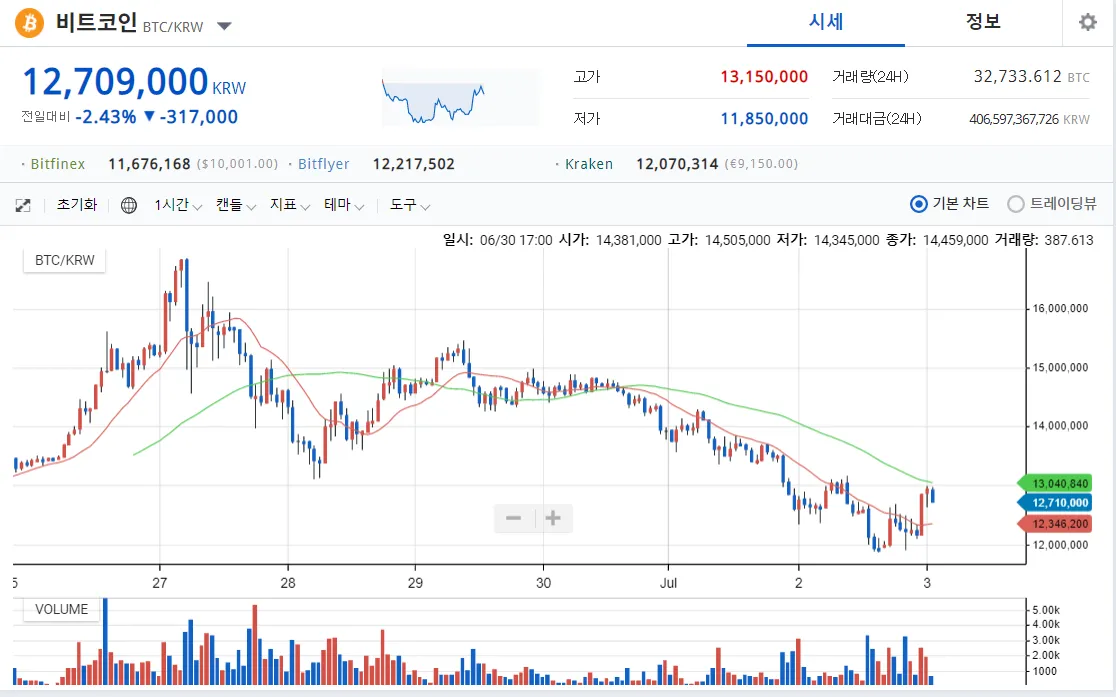Open the settings gear icon
This screenshot has height=697, width=1116.
click(1087, 23)
